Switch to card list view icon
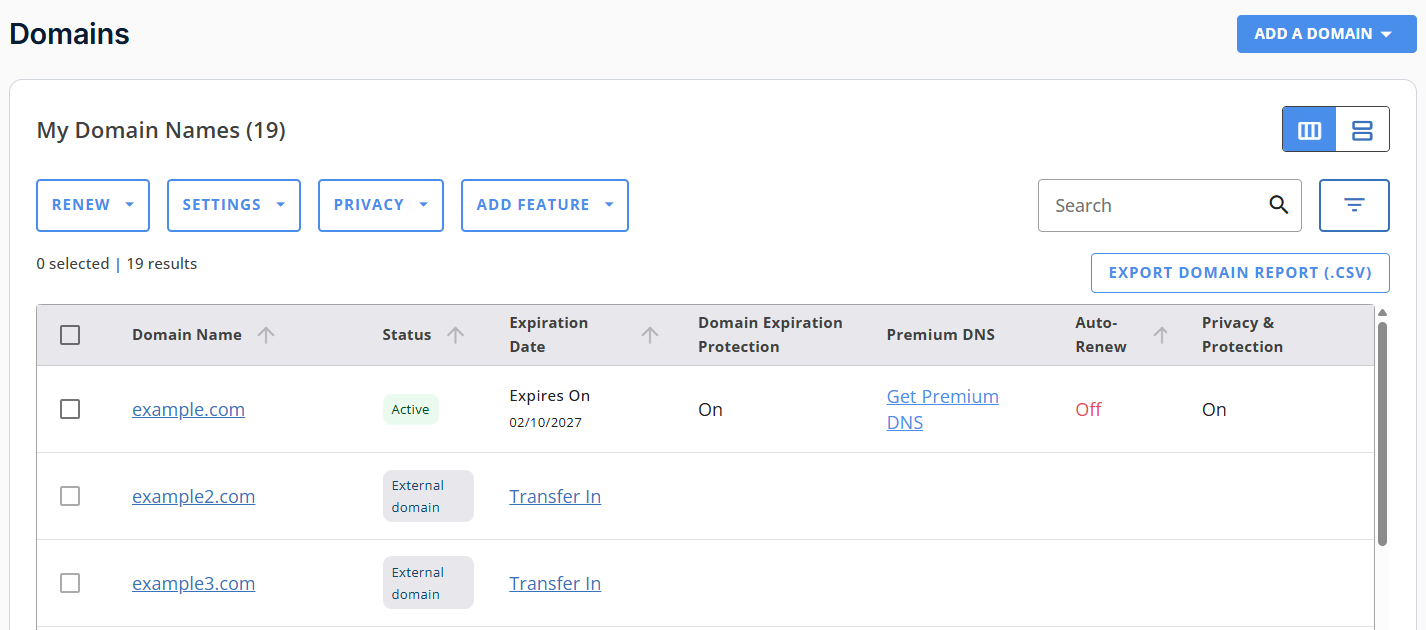 [x=1362, y=130]
